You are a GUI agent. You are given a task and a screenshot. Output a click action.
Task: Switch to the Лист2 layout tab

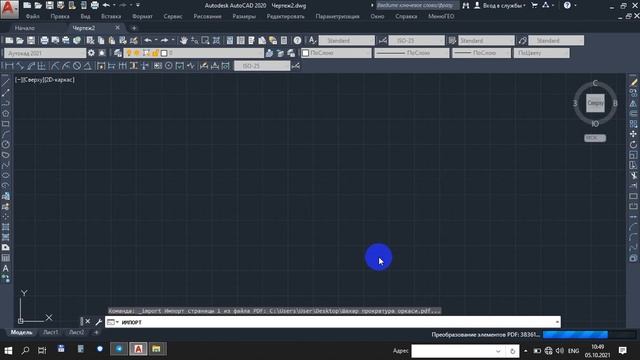tap(76, 332)
